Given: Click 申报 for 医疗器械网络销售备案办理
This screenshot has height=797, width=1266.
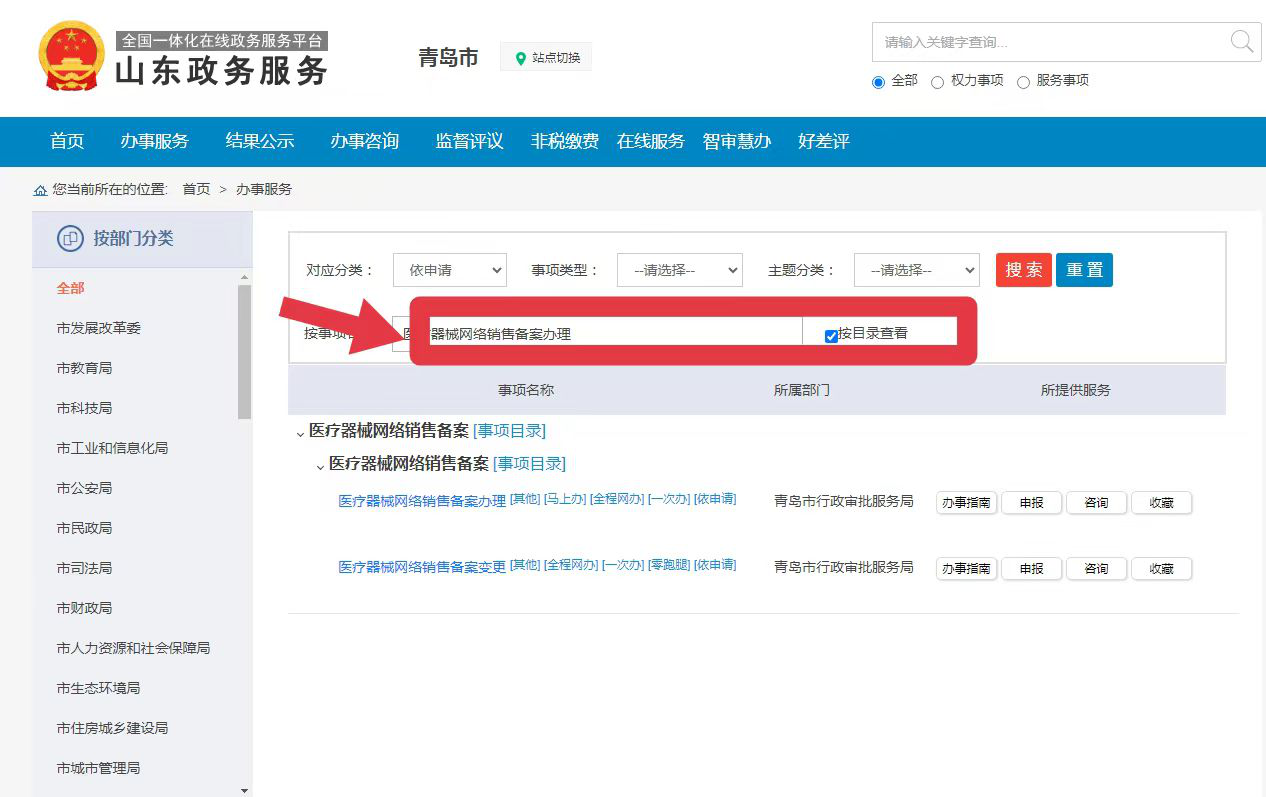Looking at the screenshot, I should 1031,503.
